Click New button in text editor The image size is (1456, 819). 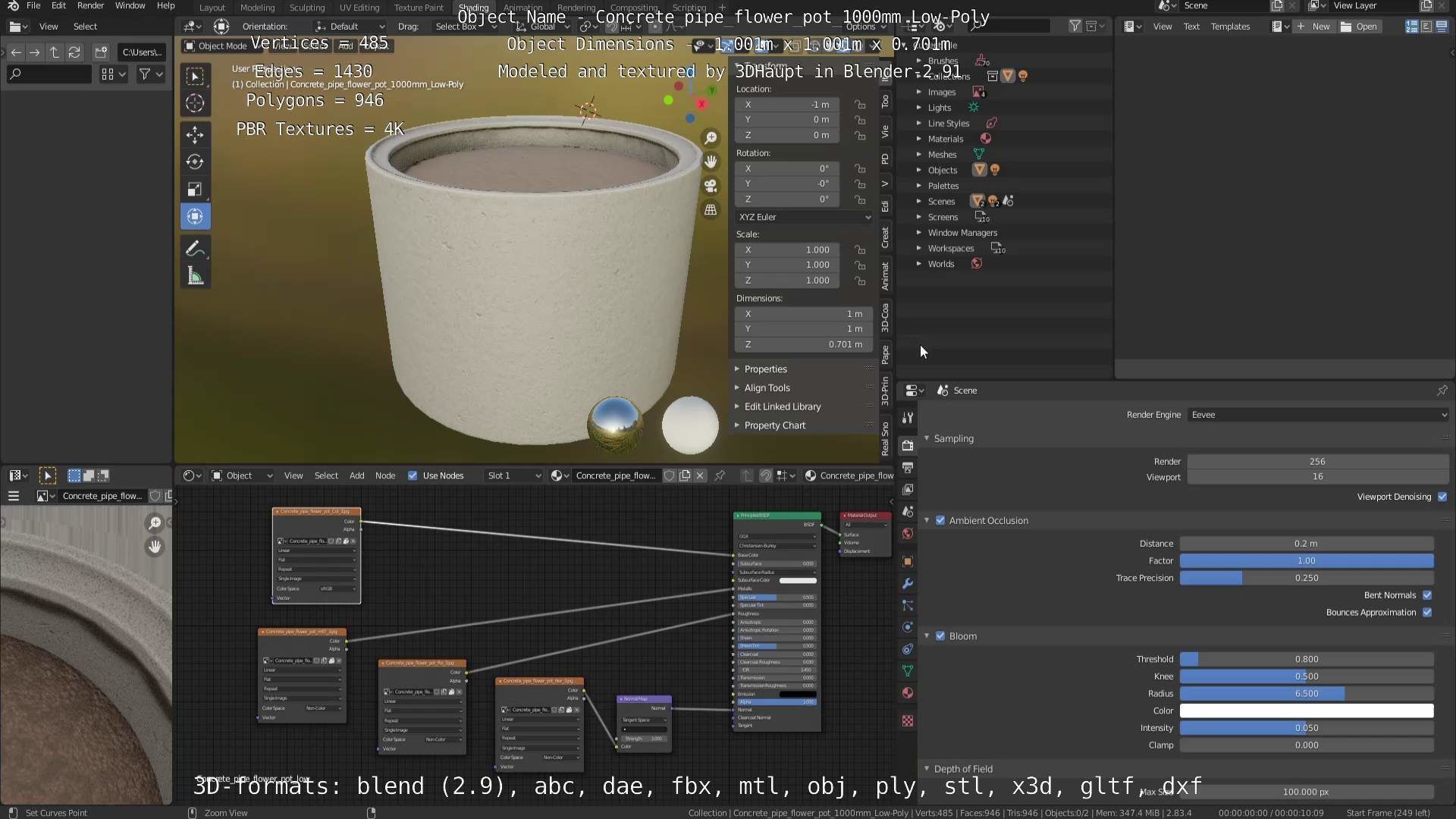pos(1313,27)
